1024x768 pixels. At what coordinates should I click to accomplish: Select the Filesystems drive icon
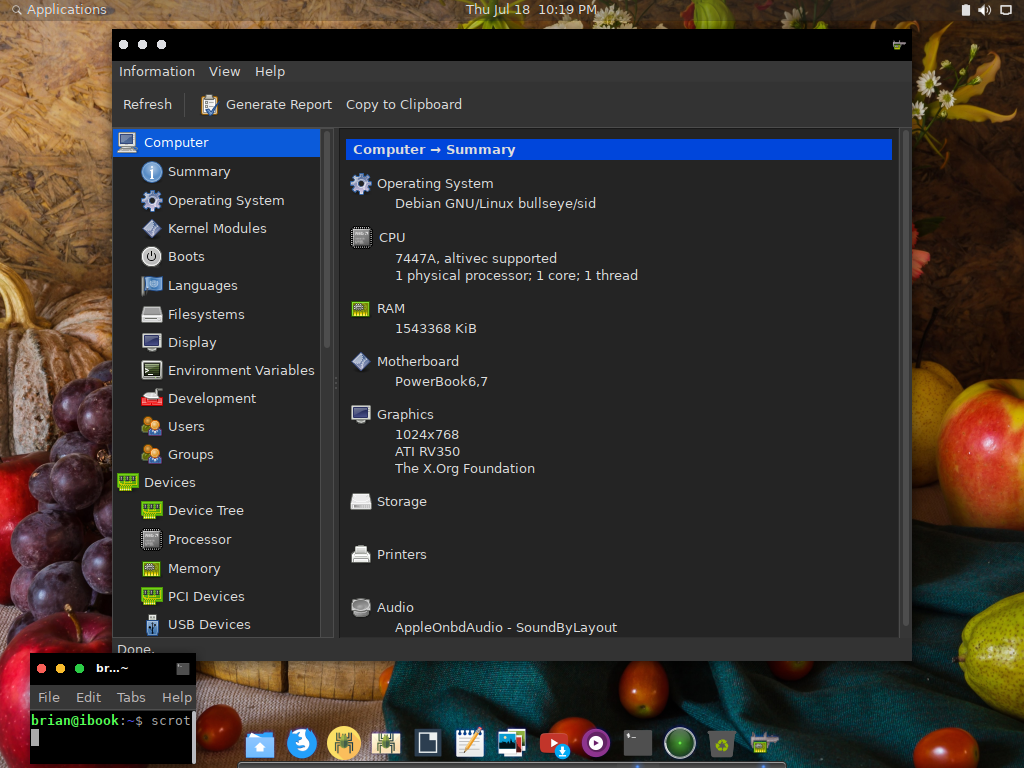(x=152, y=314)
